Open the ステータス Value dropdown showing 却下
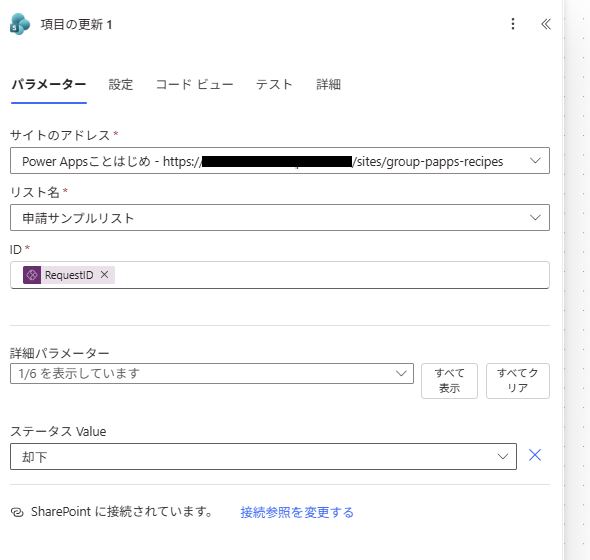Screen dimensions: 590x560 click(x=263, y=457)
